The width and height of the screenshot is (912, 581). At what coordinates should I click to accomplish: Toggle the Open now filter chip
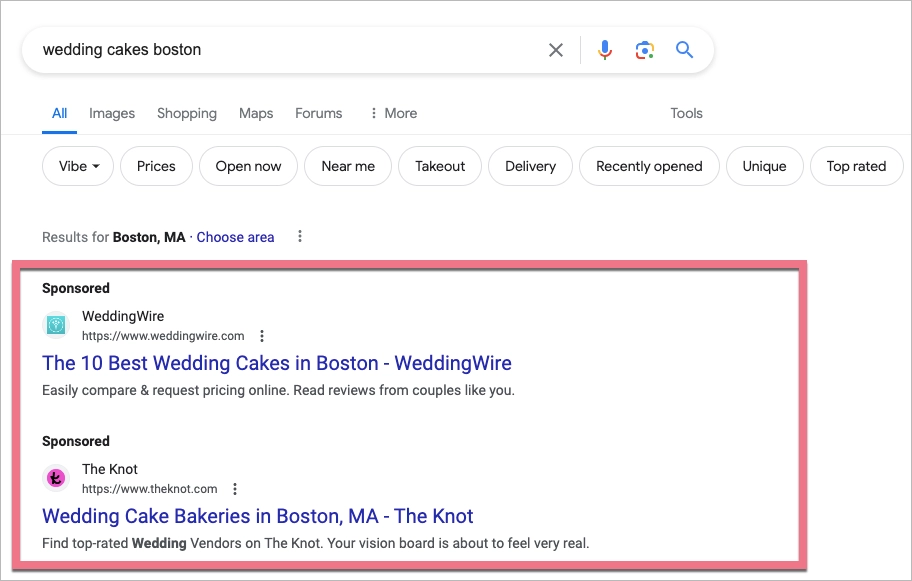click(x=248, y=166)
